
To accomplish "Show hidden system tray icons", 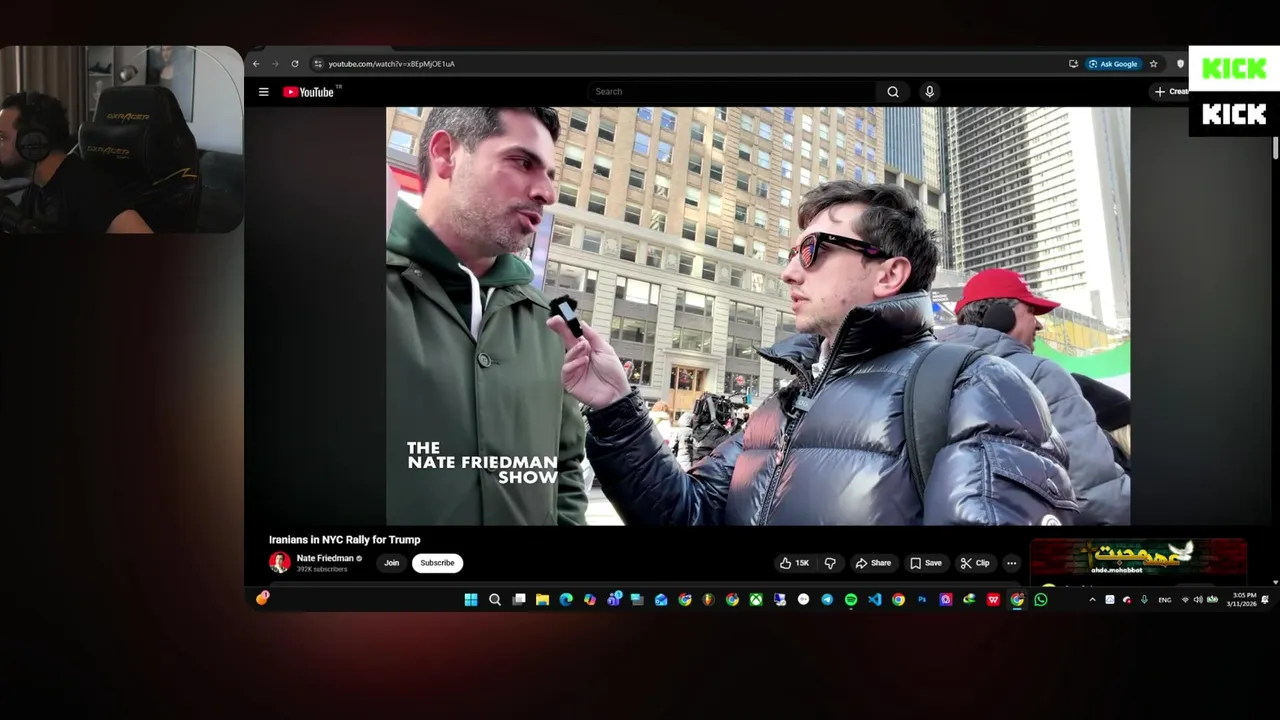I will pos(1092,600).
